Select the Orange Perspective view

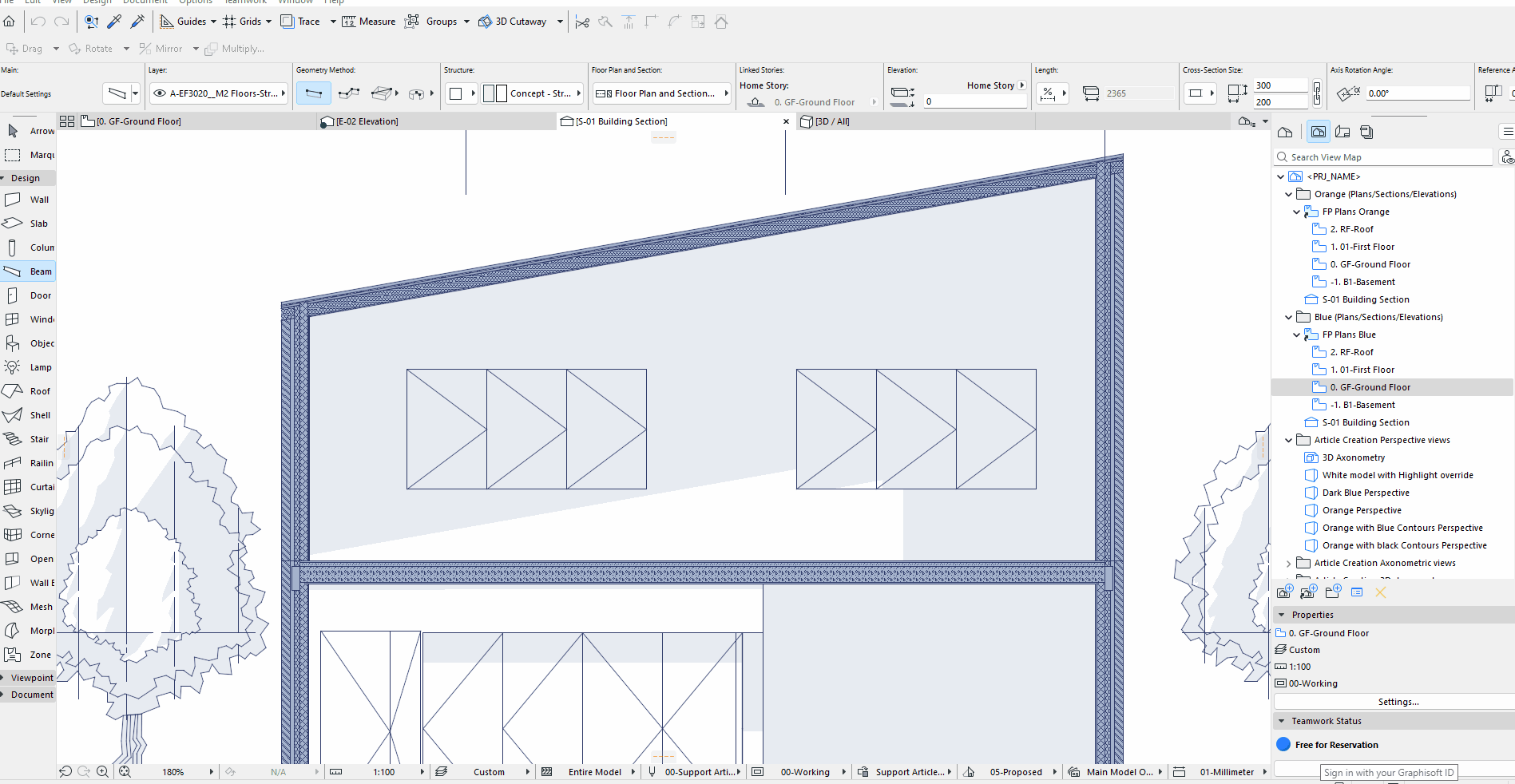click(1361, 510)
